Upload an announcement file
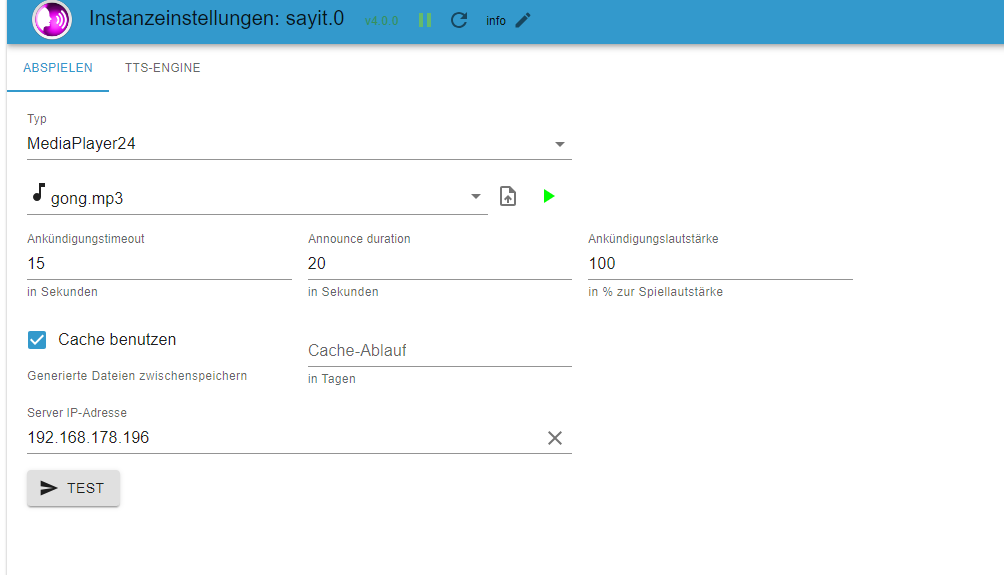The width and height of the screenshot is (1004, 575). pos(508,197)
